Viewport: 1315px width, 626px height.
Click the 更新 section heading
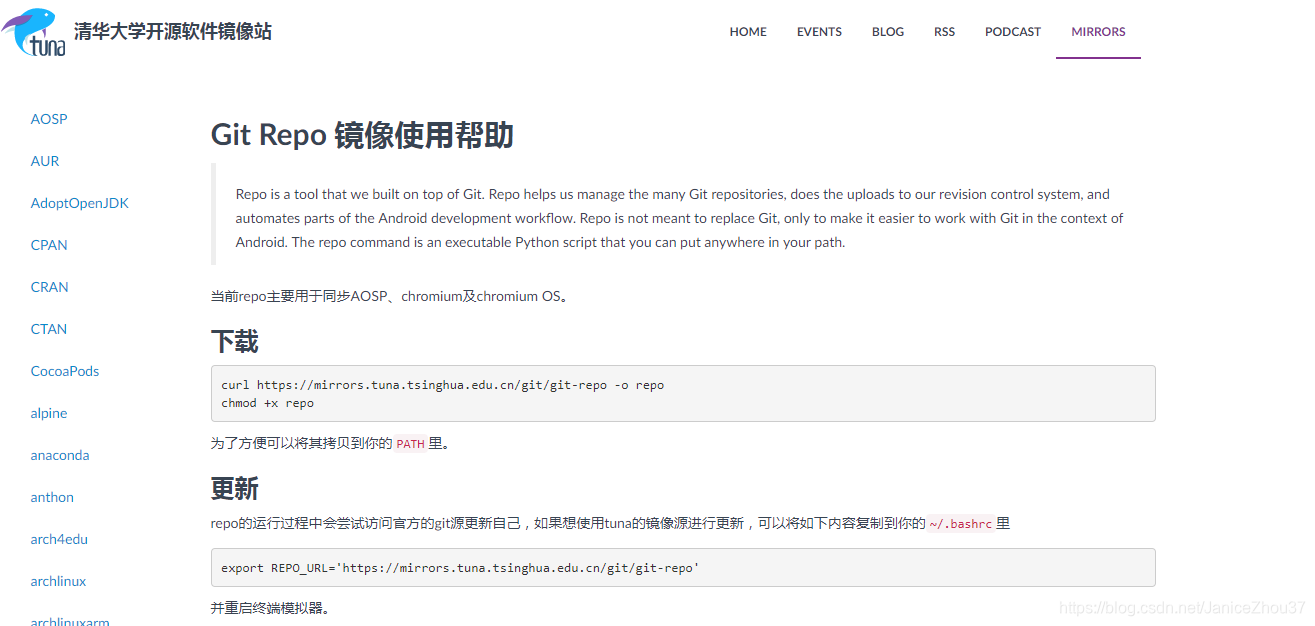pyautogui.click(x=235, y=488)
